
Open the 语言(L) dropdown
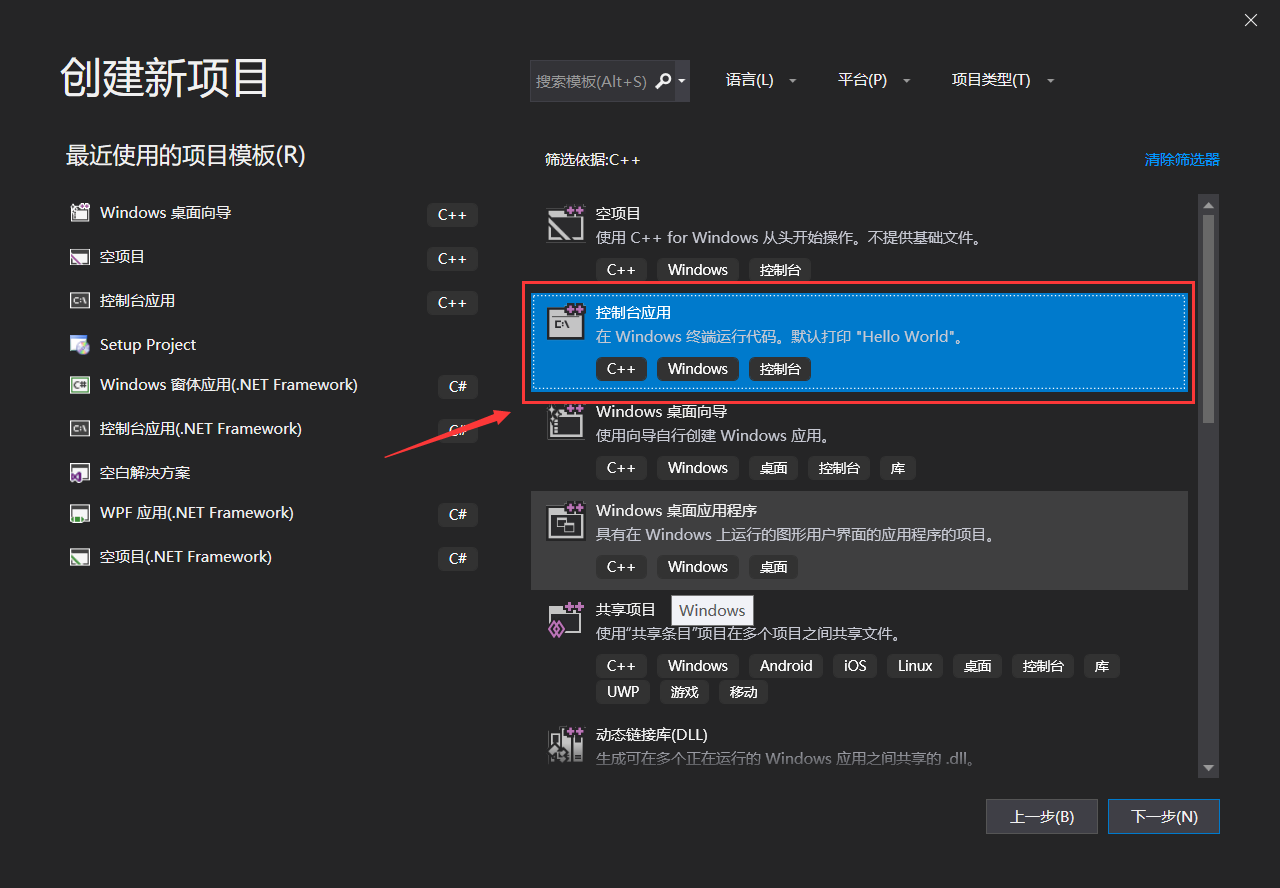[x=761, y=80]
